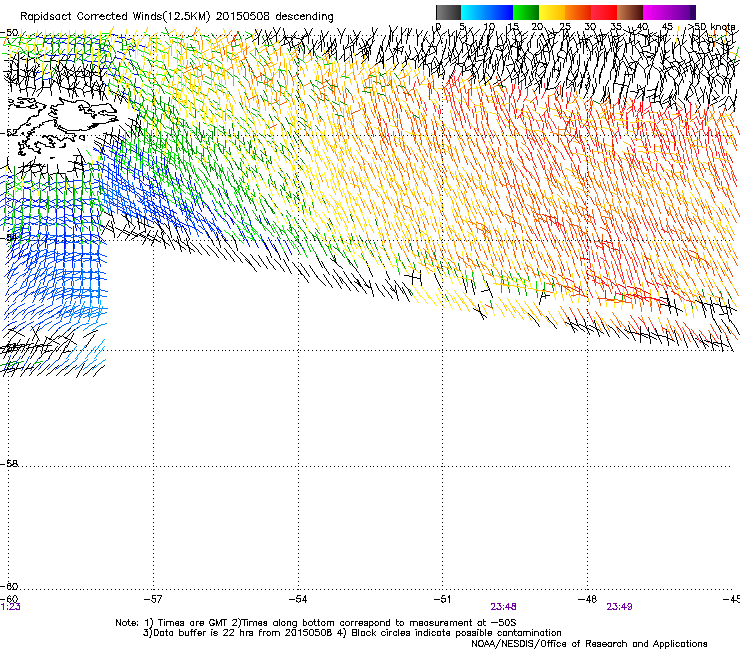Click the gray 0-5 knots legend swatch

click(x=448, y=12)
